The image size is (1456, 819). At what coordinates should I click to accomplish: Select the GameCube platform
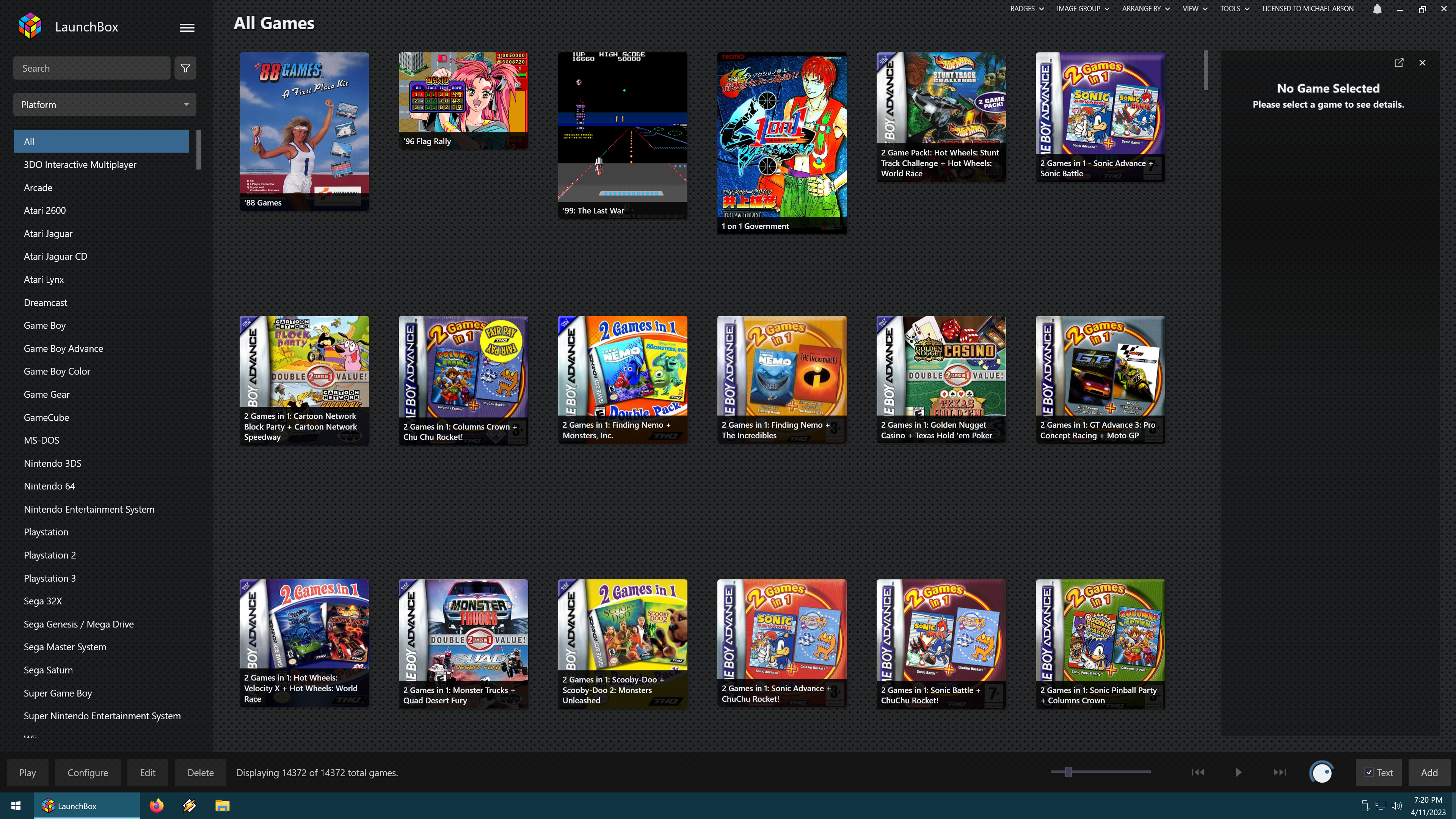click(x=102, y=417)
